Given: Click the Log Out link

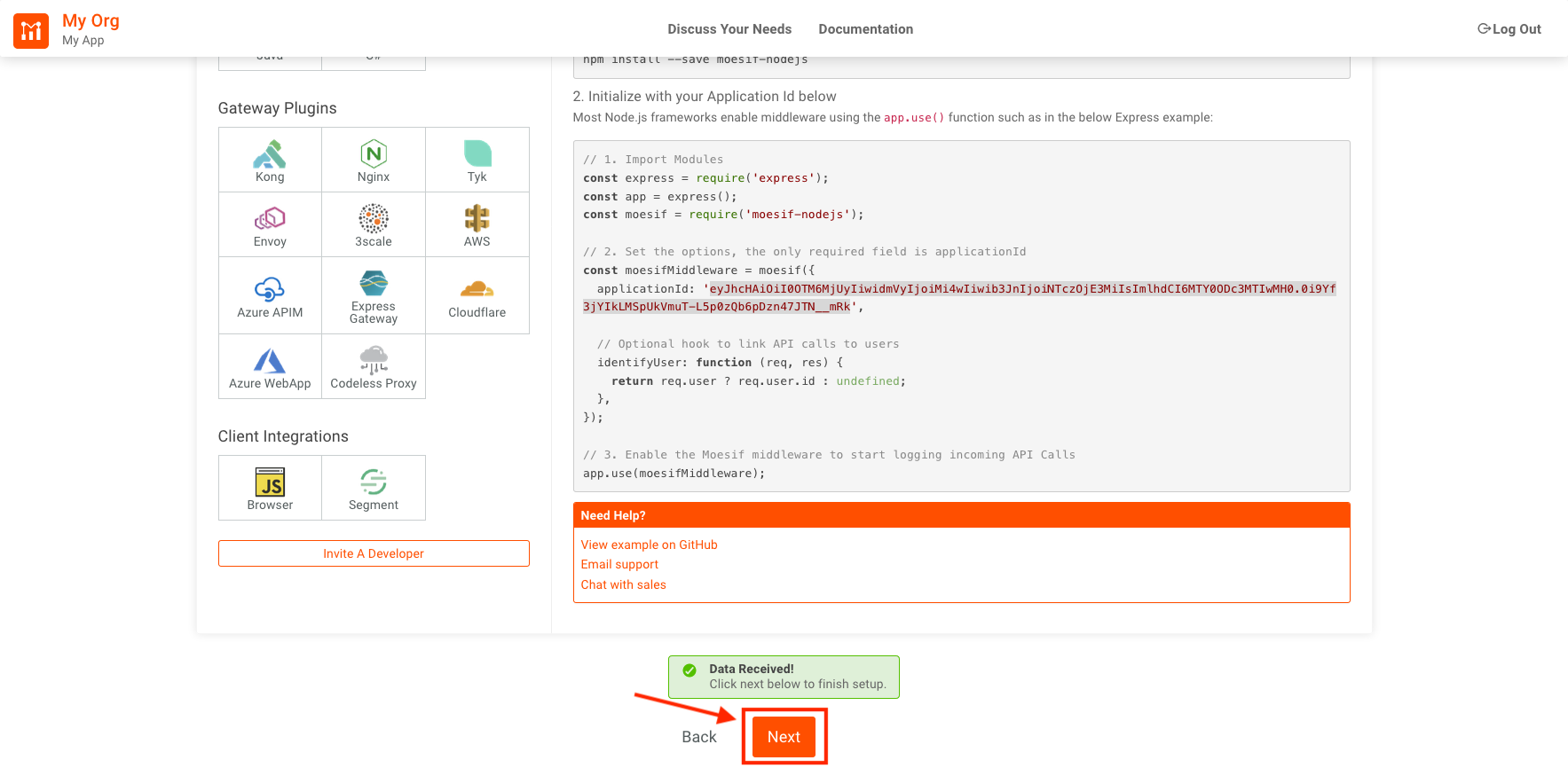Looking at the screenshot, I should pyautogui.click(x=1509, y=29).
